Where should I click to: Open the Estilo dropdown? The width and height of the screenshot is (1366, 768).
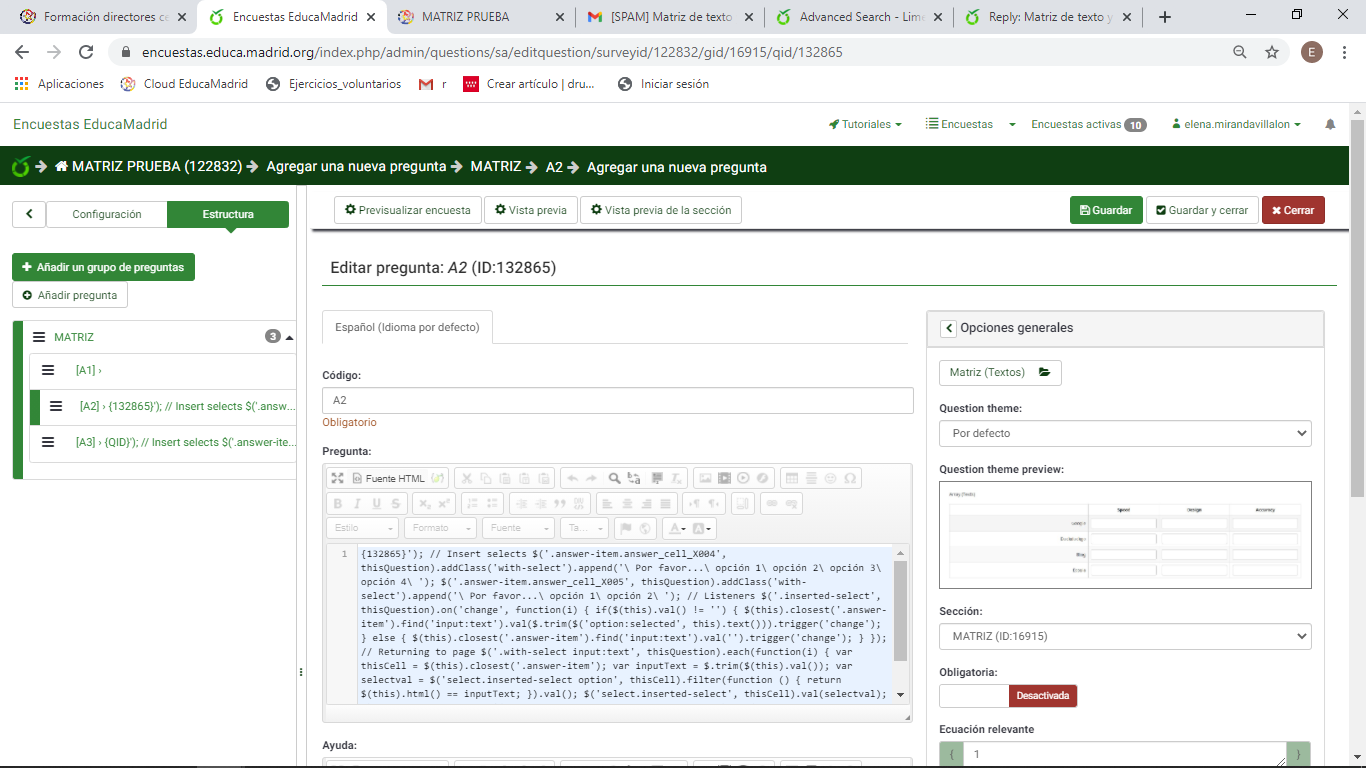362,528
